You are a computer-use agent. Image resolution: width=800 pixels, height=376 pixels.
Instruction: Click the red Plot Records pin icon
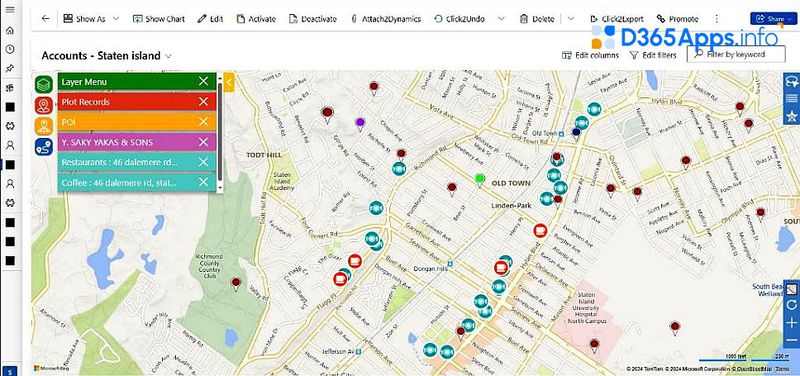tap(44, 105)
